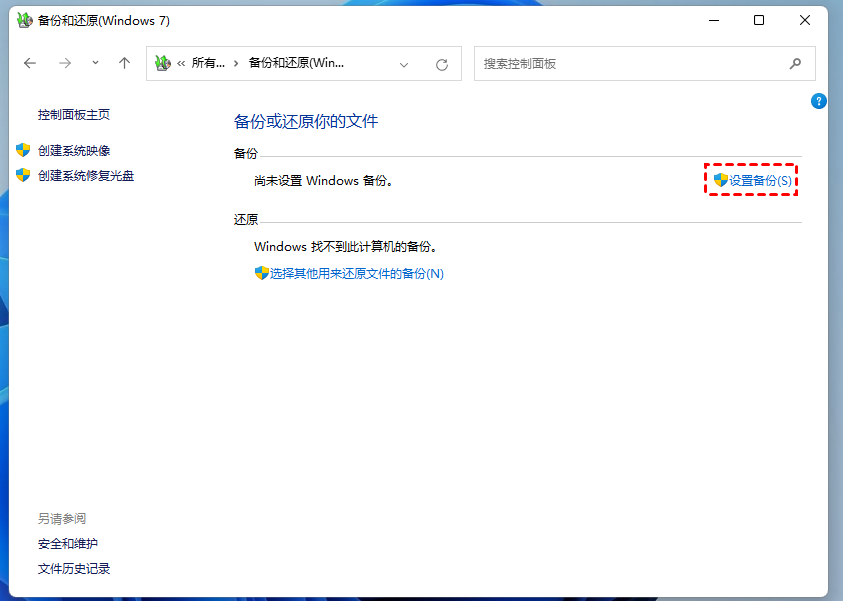Click the '另请参阅' label
The image size is (843, 601).
[62, 519]
